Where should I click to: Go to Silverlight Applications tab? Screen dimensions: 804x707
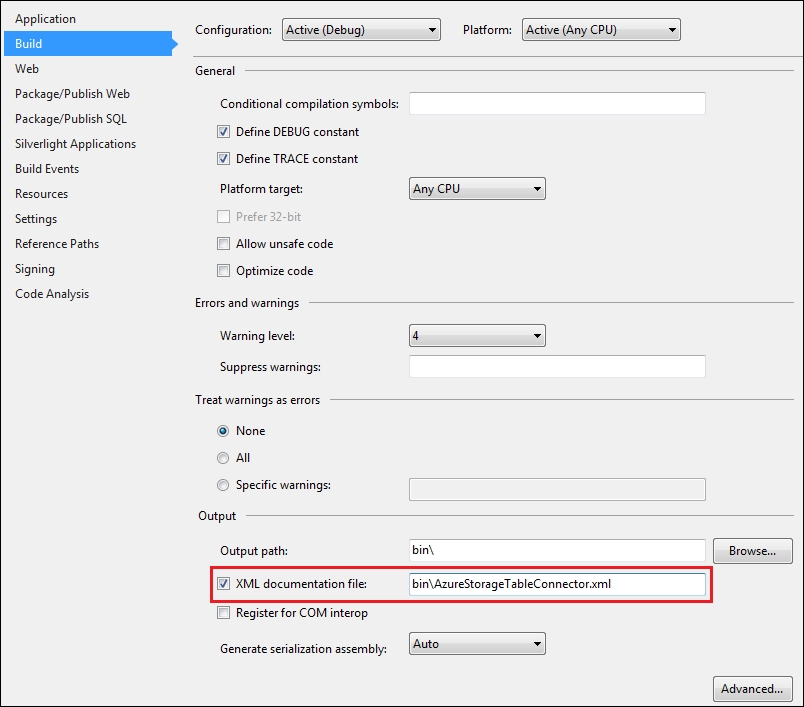click(x=75, y=144)
